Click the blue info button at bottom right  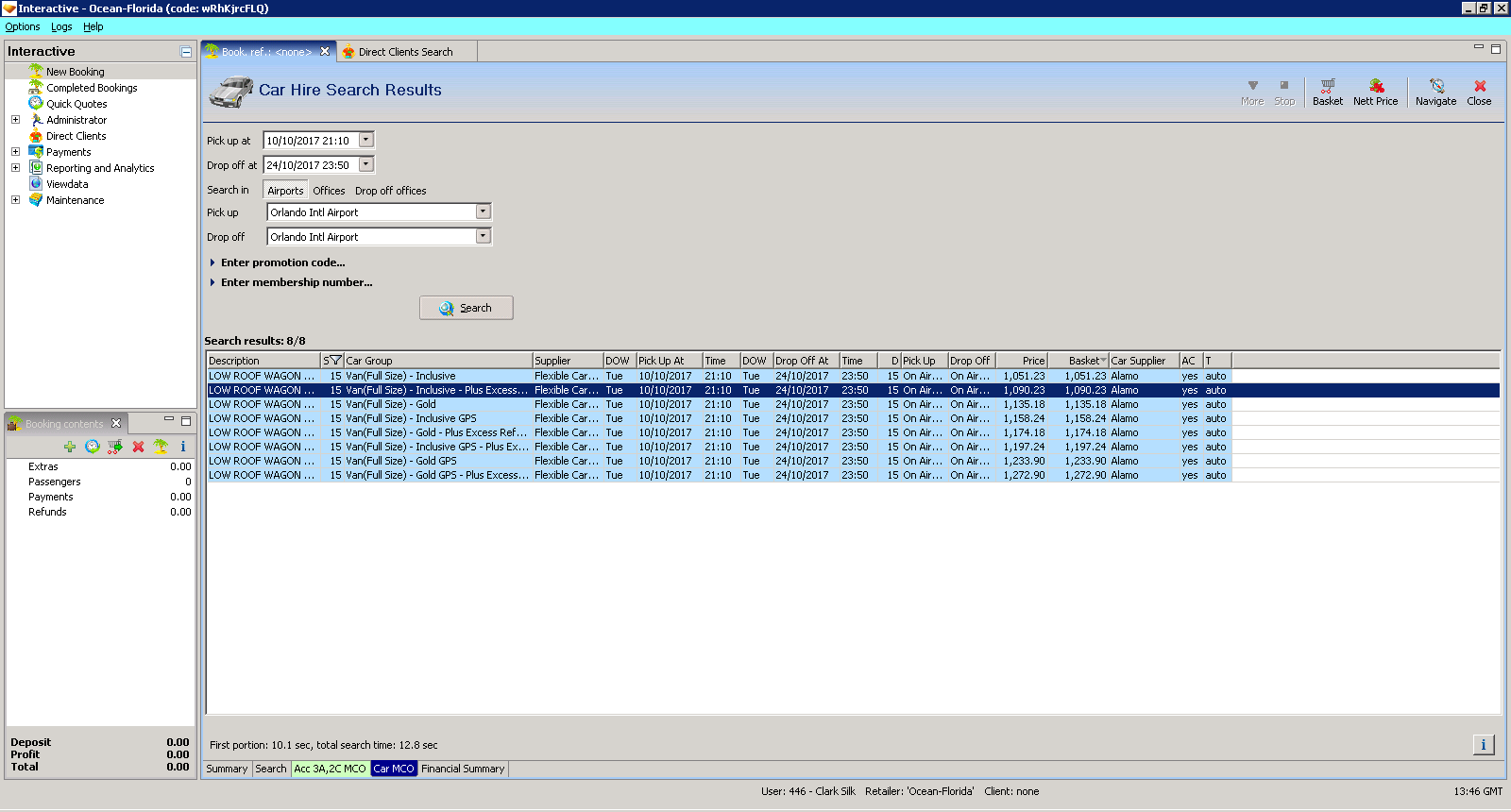click(1483, 745)
